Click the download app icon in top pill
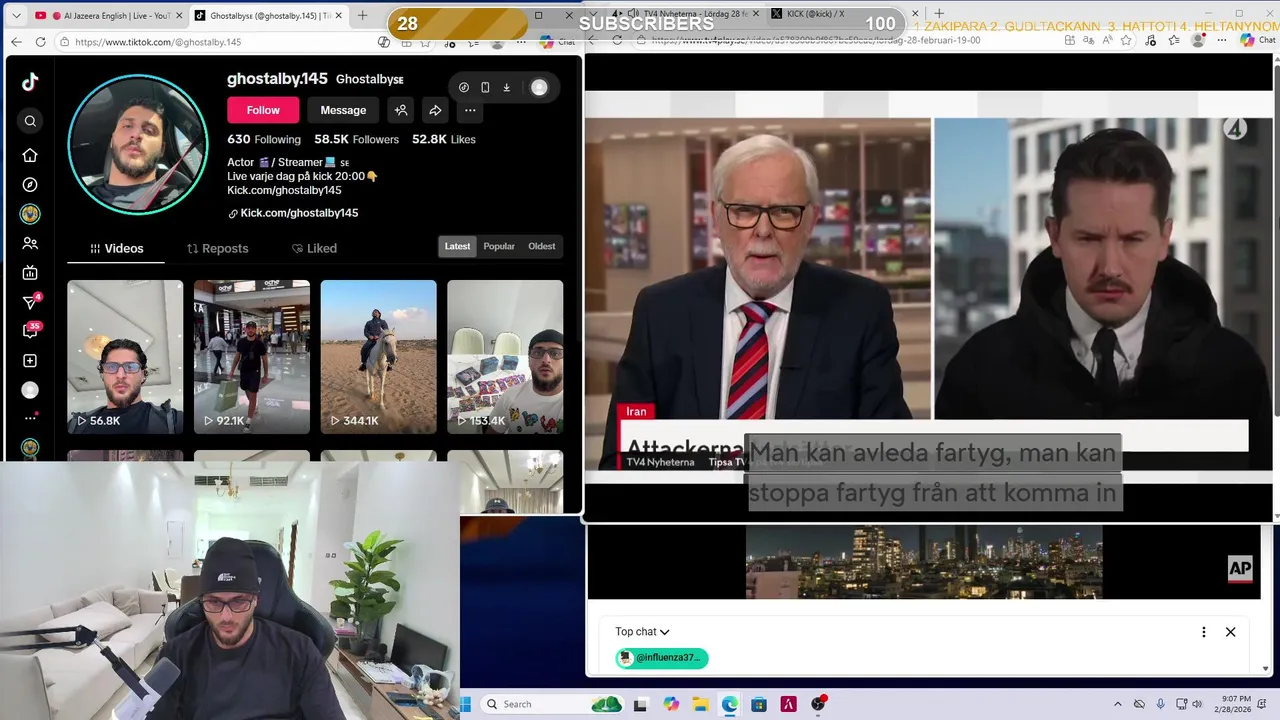 tap(506, 88)
